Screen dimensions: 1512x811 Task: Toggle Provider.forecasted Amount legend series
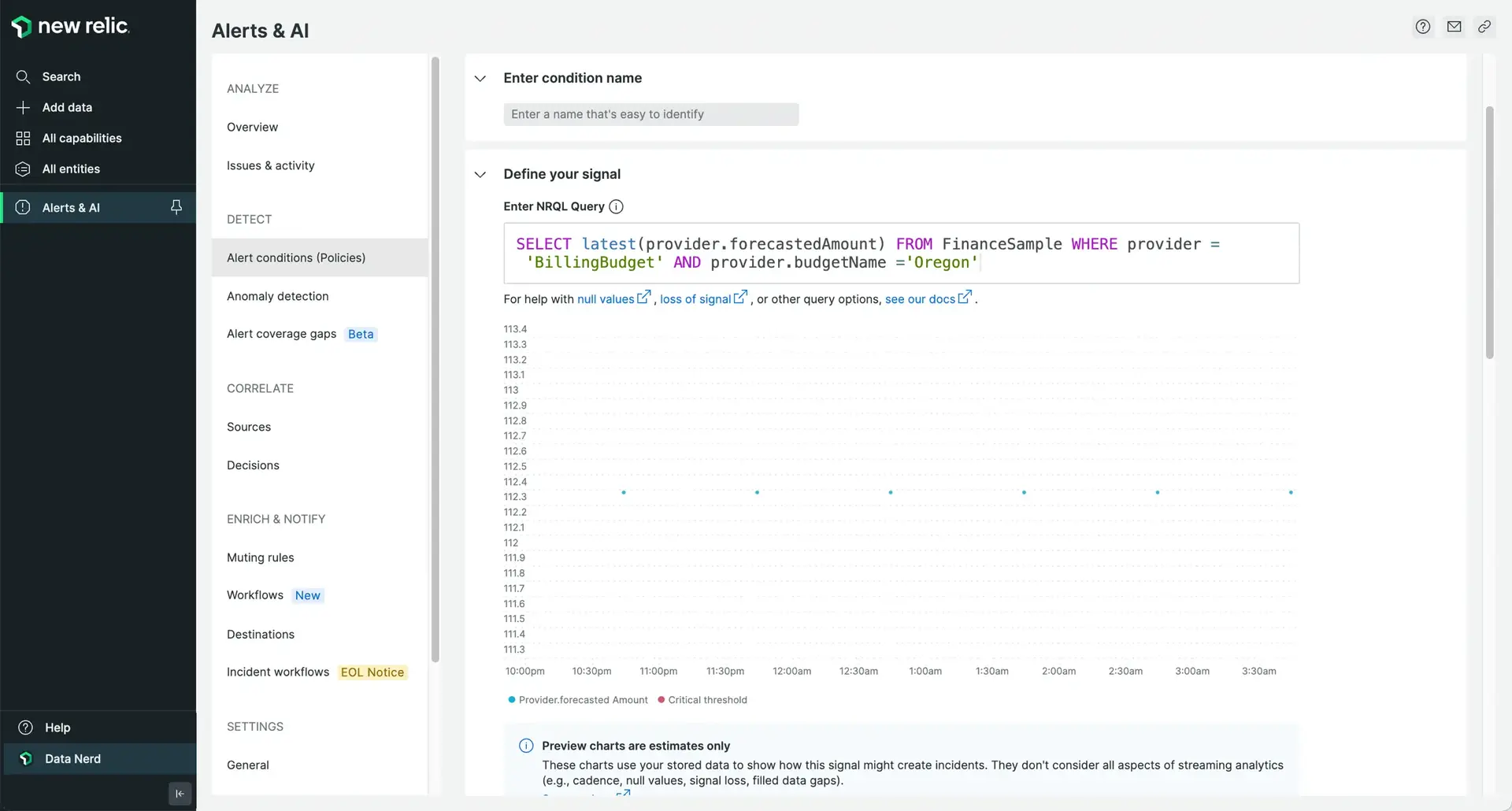(x=578, y=699)
